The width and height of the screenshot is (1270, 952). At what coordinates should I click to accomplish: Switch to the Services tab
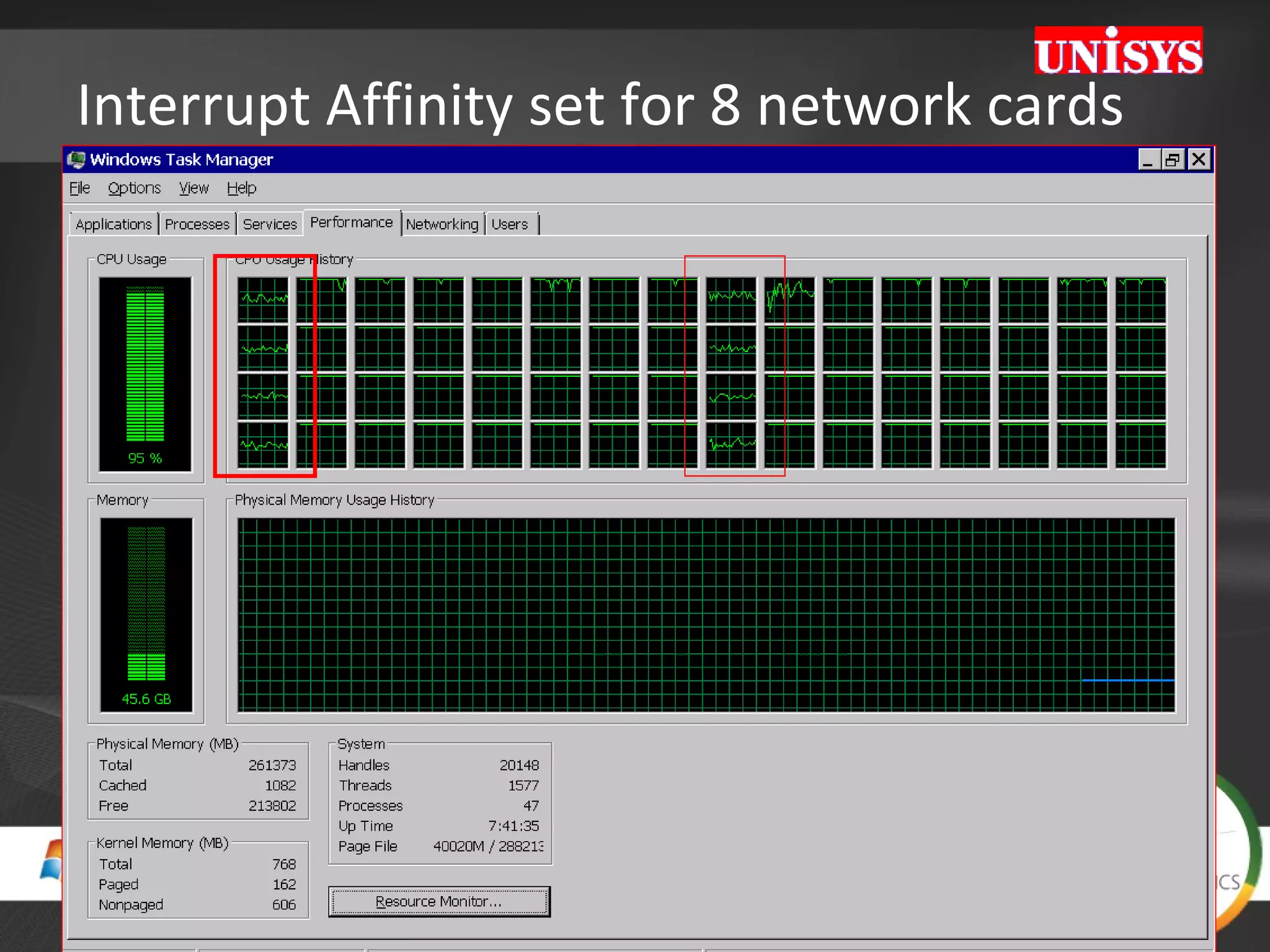click(270, 224)
